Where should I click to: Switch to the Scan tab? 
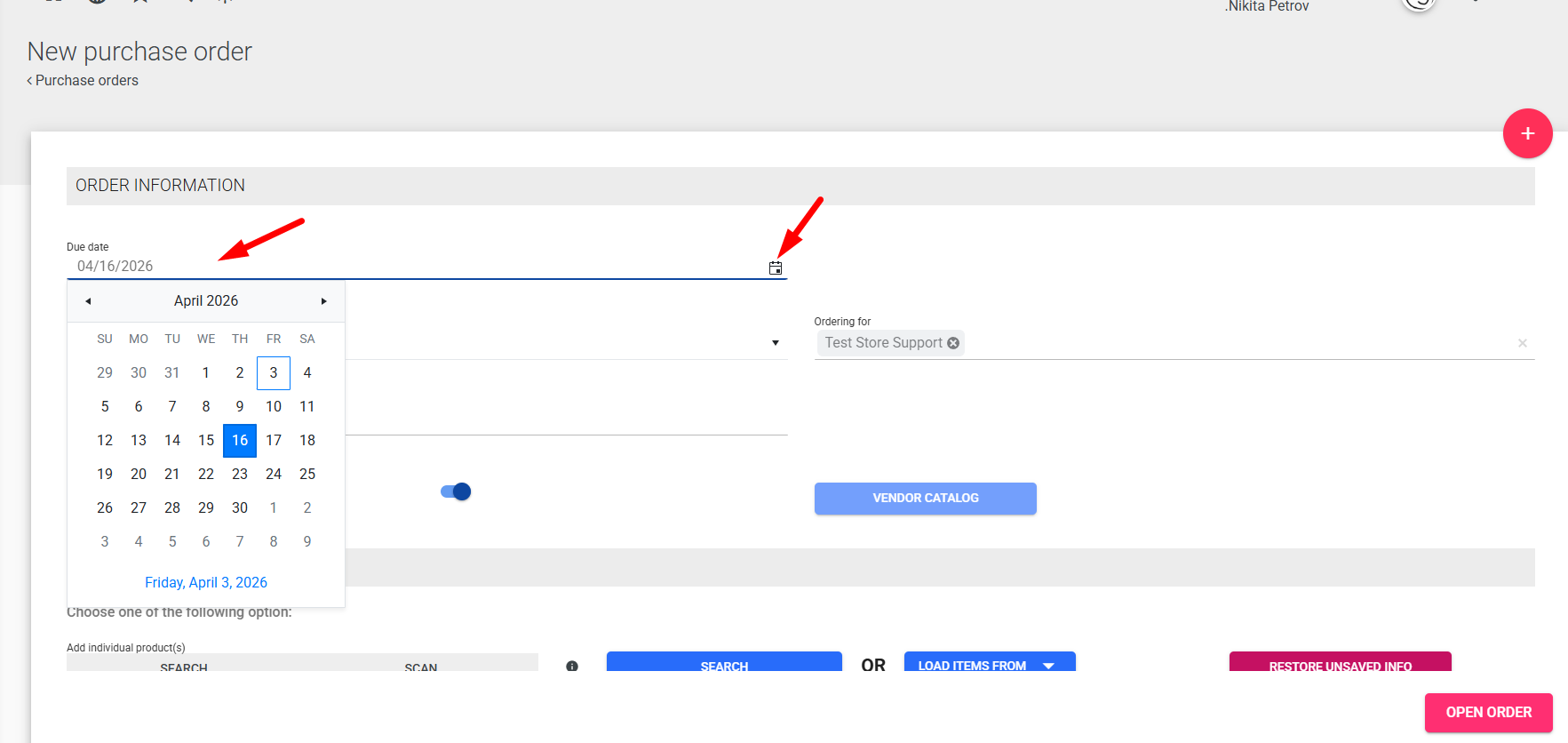420,665
